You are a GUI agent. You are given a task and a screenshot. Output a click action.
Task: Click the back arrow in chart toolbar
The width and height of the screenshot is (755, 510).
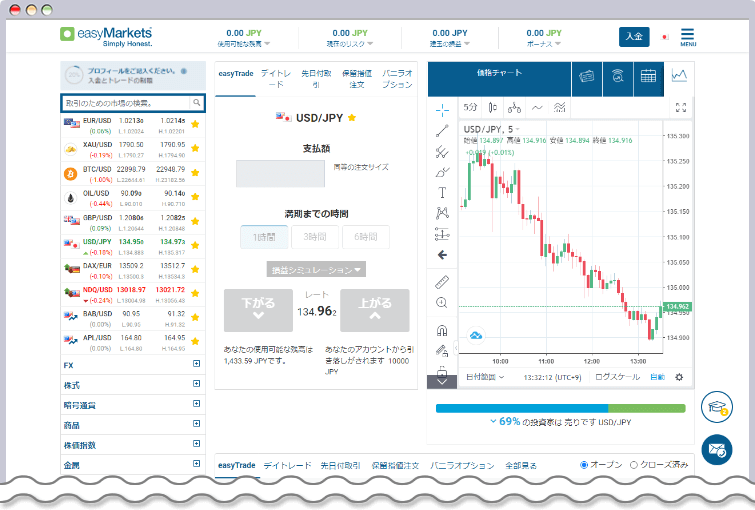(x=442, y=255)
